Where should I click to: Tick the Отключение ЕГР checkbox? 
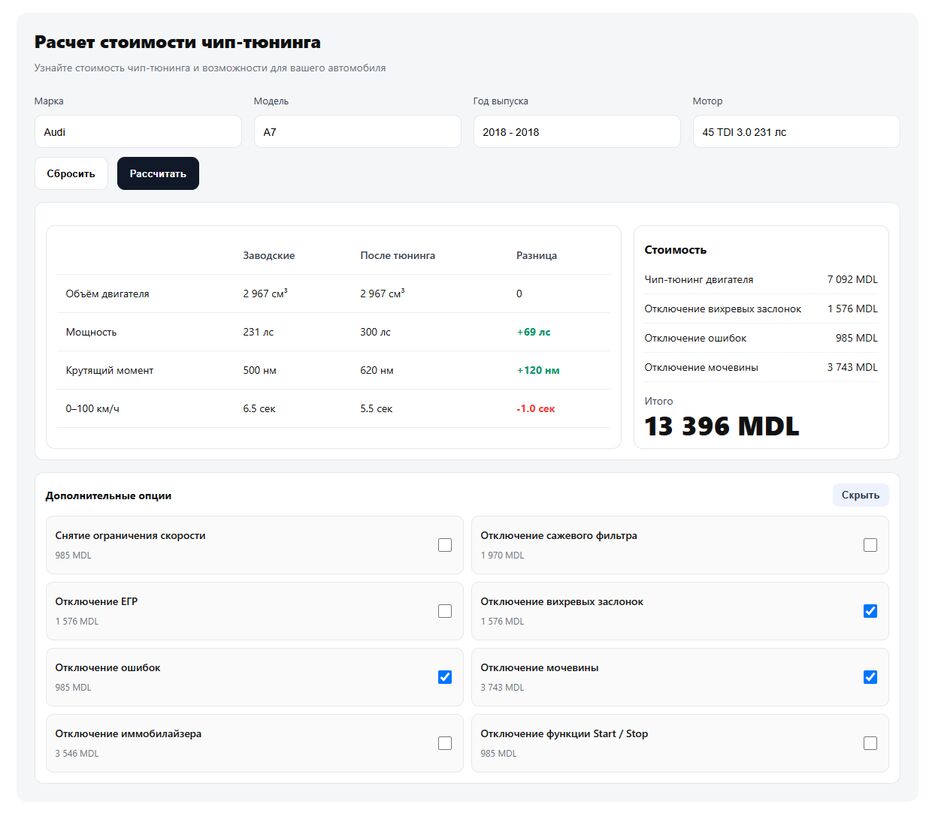(x=445, y=611)
